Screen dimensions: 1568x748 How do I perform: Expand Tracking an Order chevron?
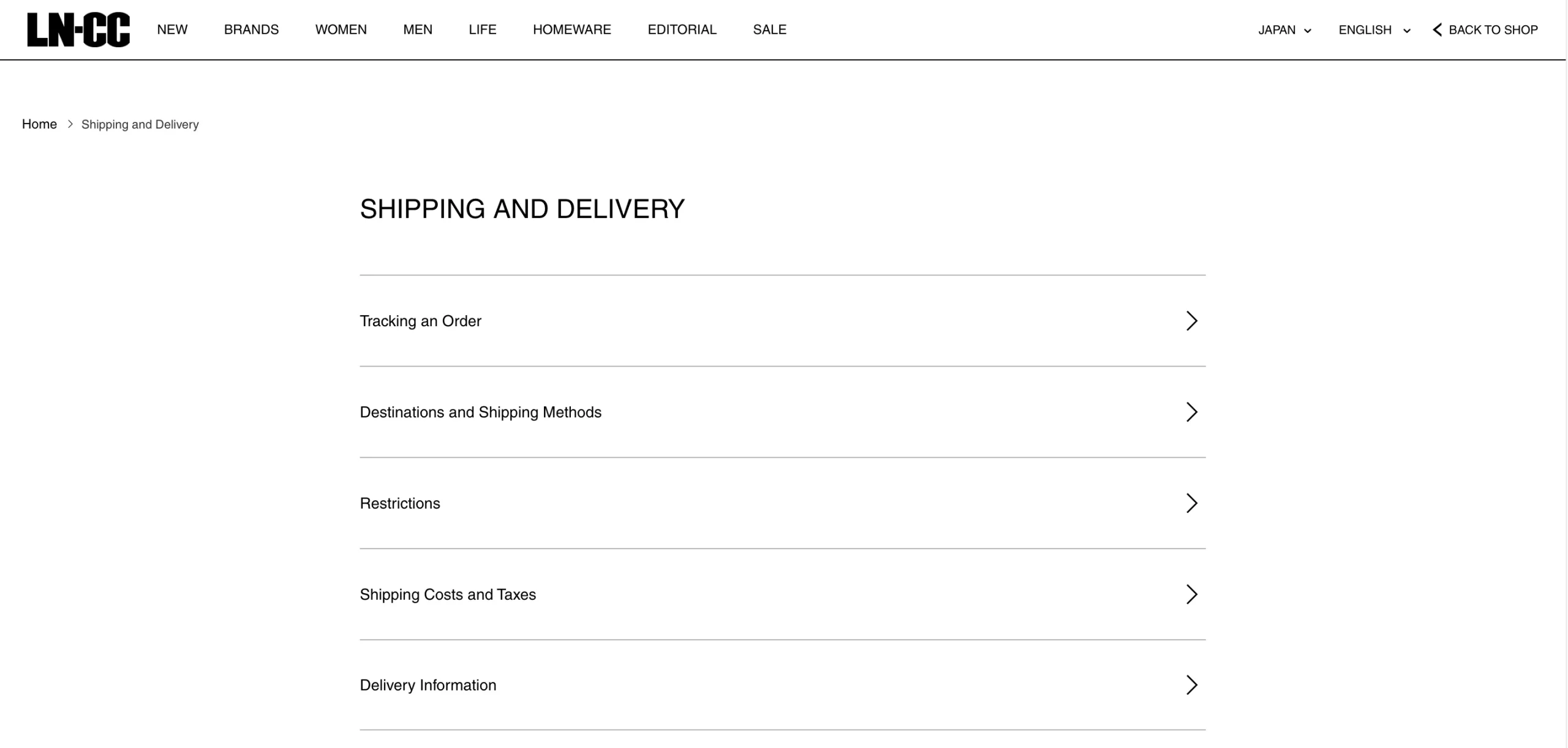(1191, 321)
